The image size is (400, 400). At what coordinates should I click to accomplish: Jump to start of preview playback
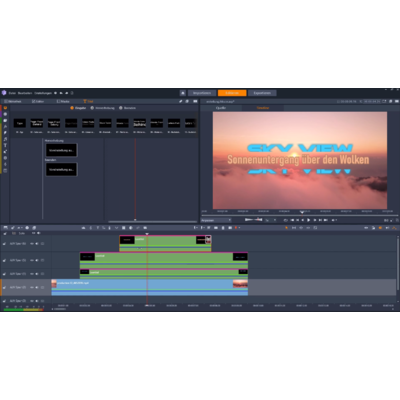coord(292,220)
